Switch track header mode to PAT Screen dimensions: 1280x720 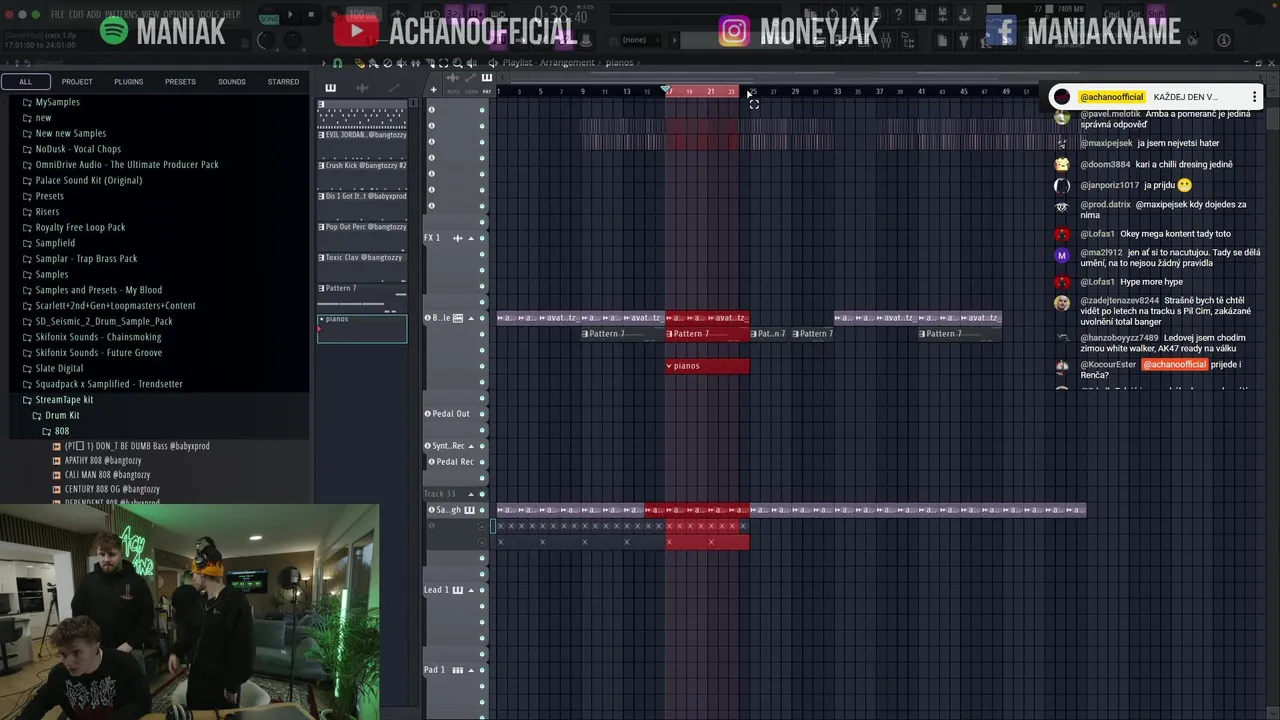[x=487, y=92]
